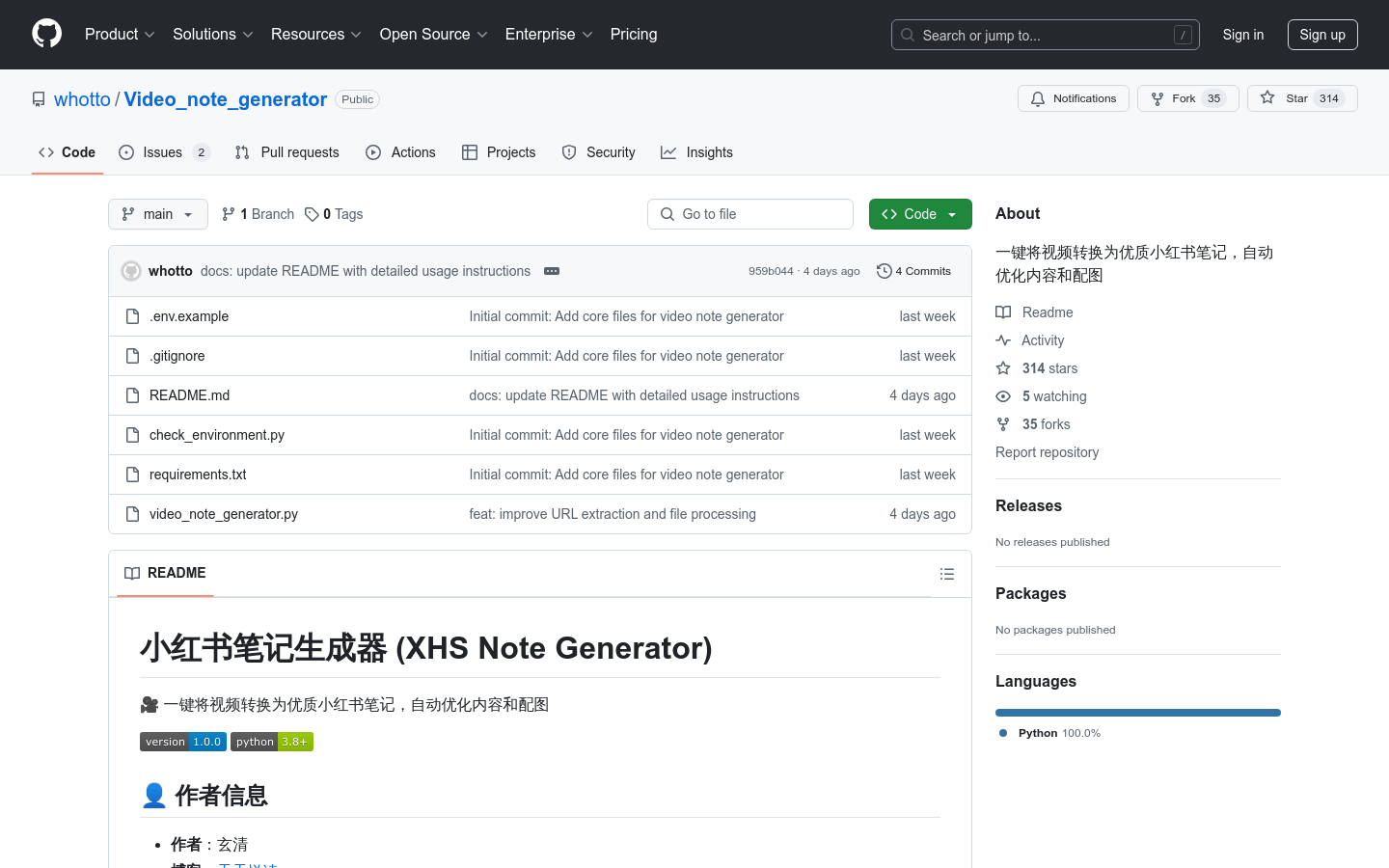Open requirements.txt file
The image size is (1389, 868).
[198, 475]
